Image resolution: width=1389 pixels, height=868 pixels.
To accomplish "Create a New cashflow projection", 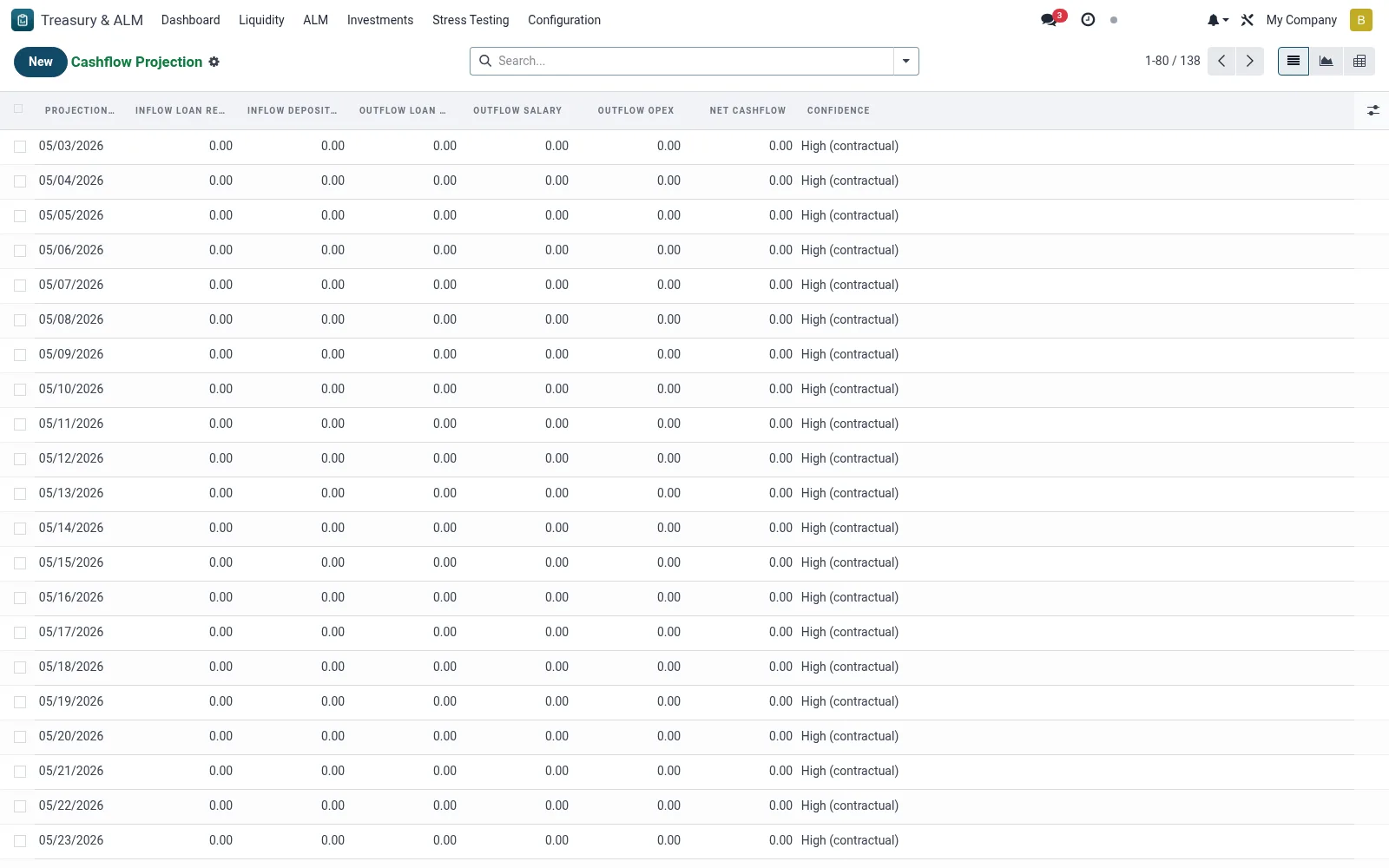I will pos(41,62).
